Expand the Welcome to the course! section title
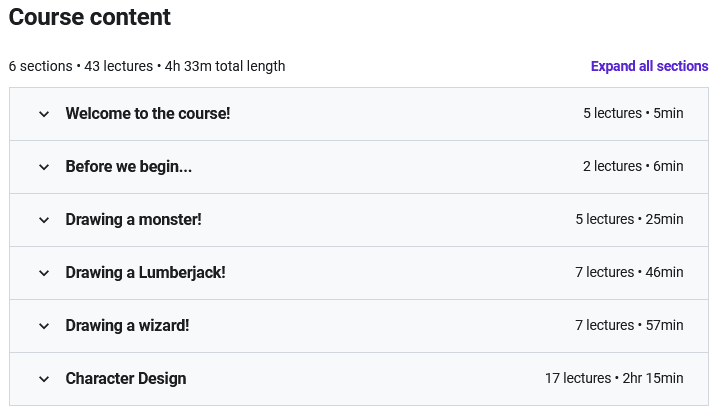717x414 pixels. pos(148,114)
